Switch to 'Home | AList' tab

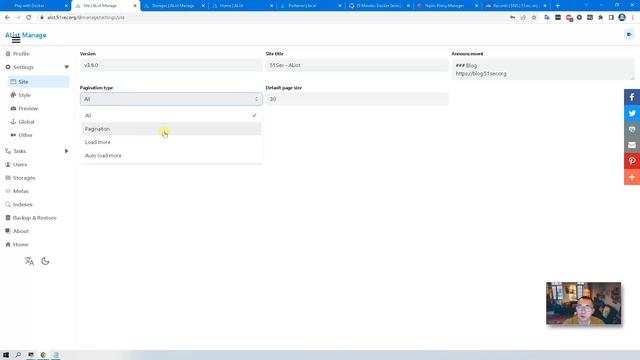click(243, 6)
